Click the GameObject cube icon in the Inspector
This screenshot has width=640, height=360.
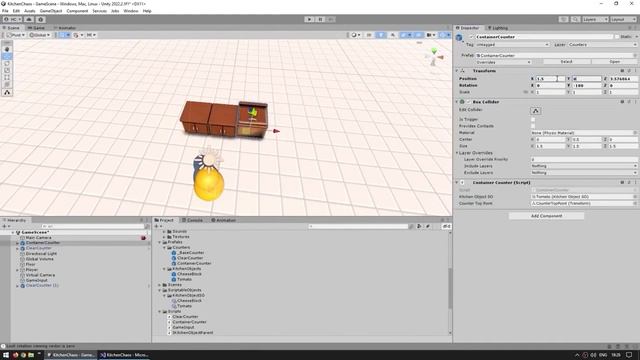pyautogui.click(x=459, y=38)
